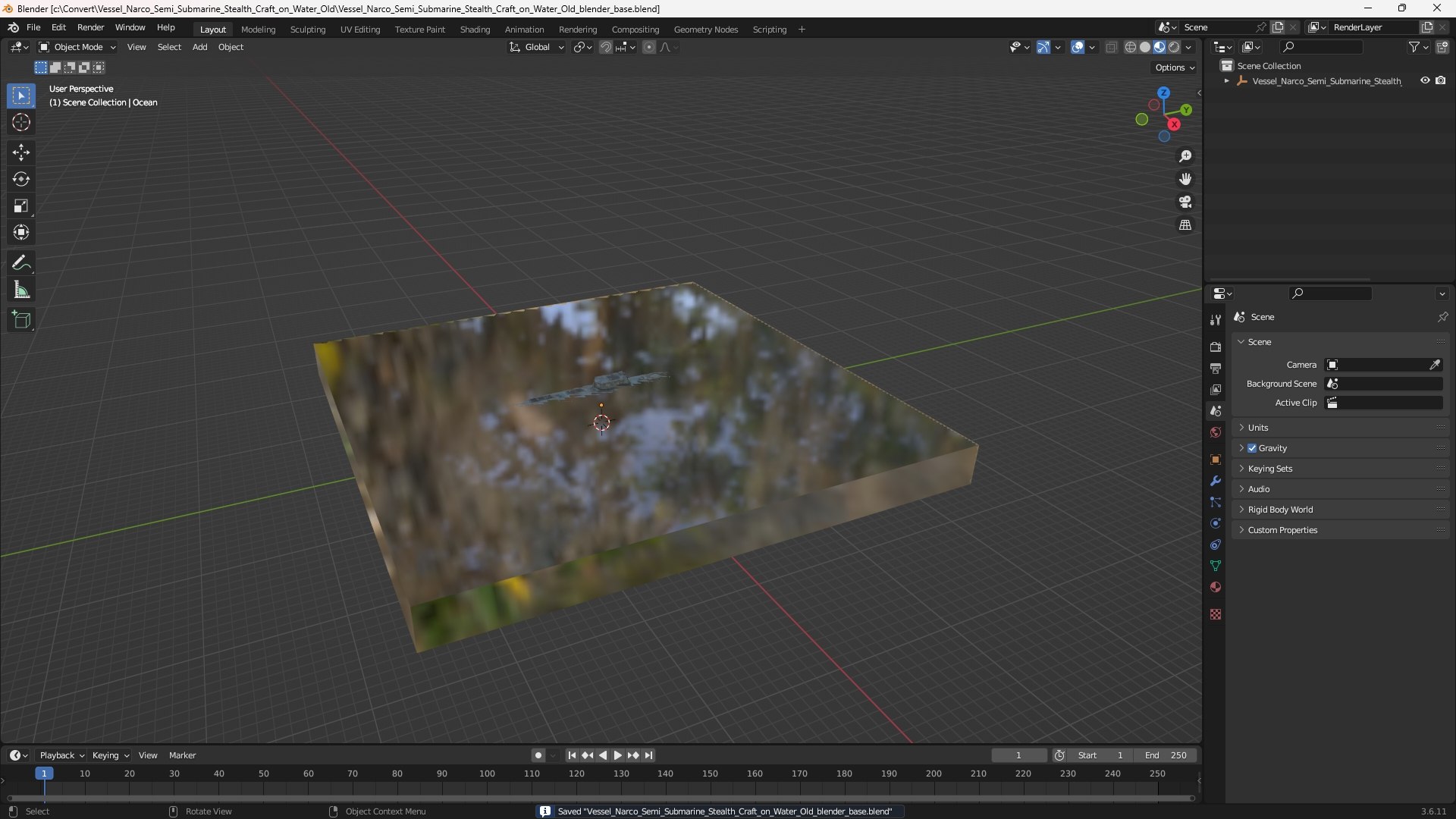Click the End frame 250 field

click(x=1166, y=755)
